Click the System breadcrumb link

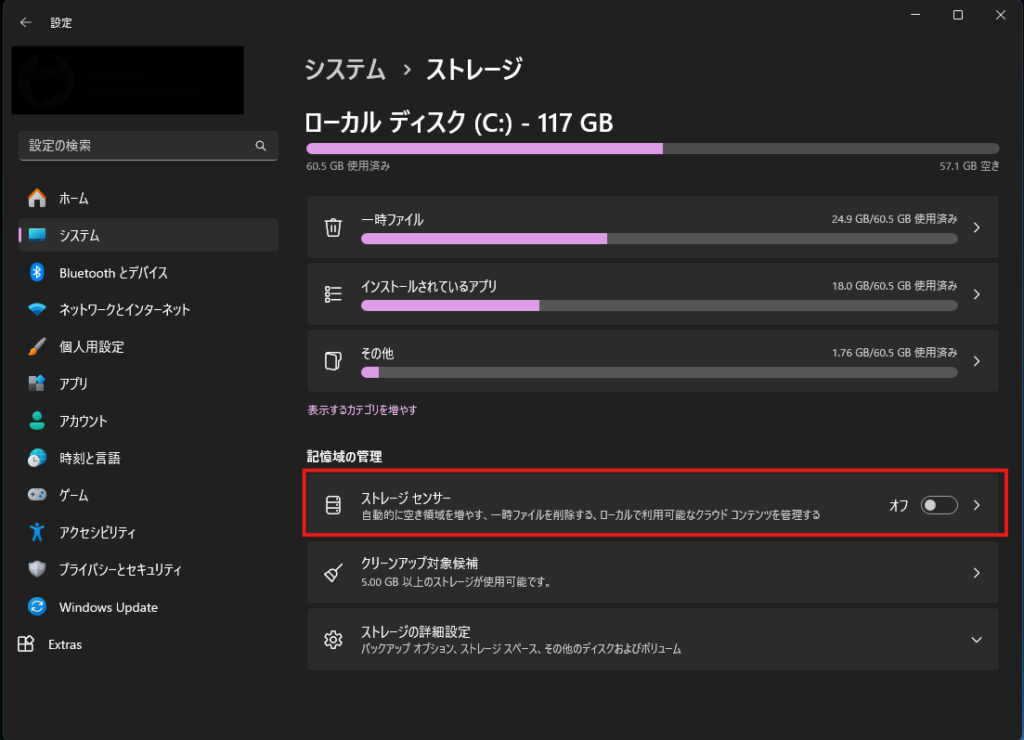pyautogui.click(x=345, y=70)
